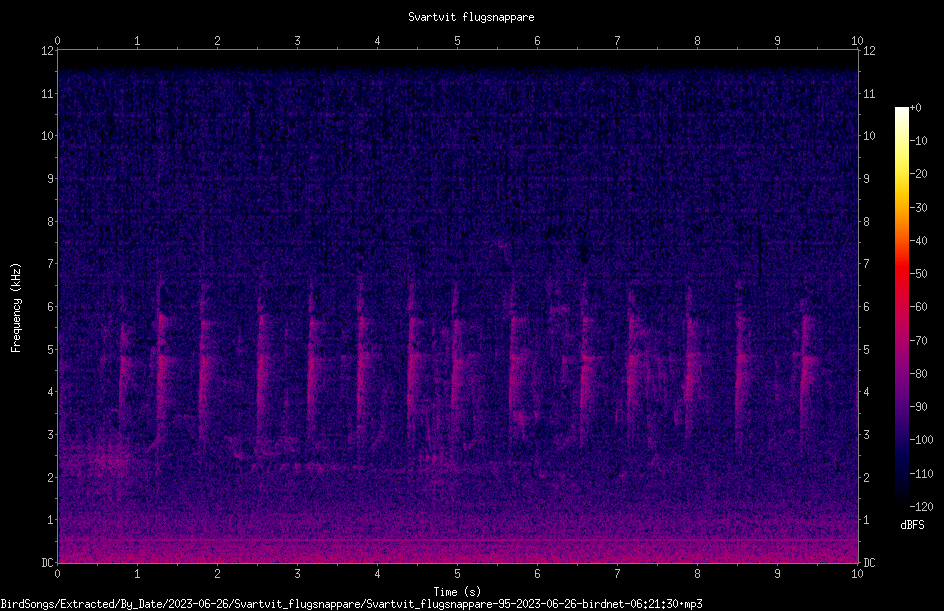Screen dimensions: 944x611
Task: Click 'DC' on the frequency axis nearest the colorbar
Action: tap(869, 563)
